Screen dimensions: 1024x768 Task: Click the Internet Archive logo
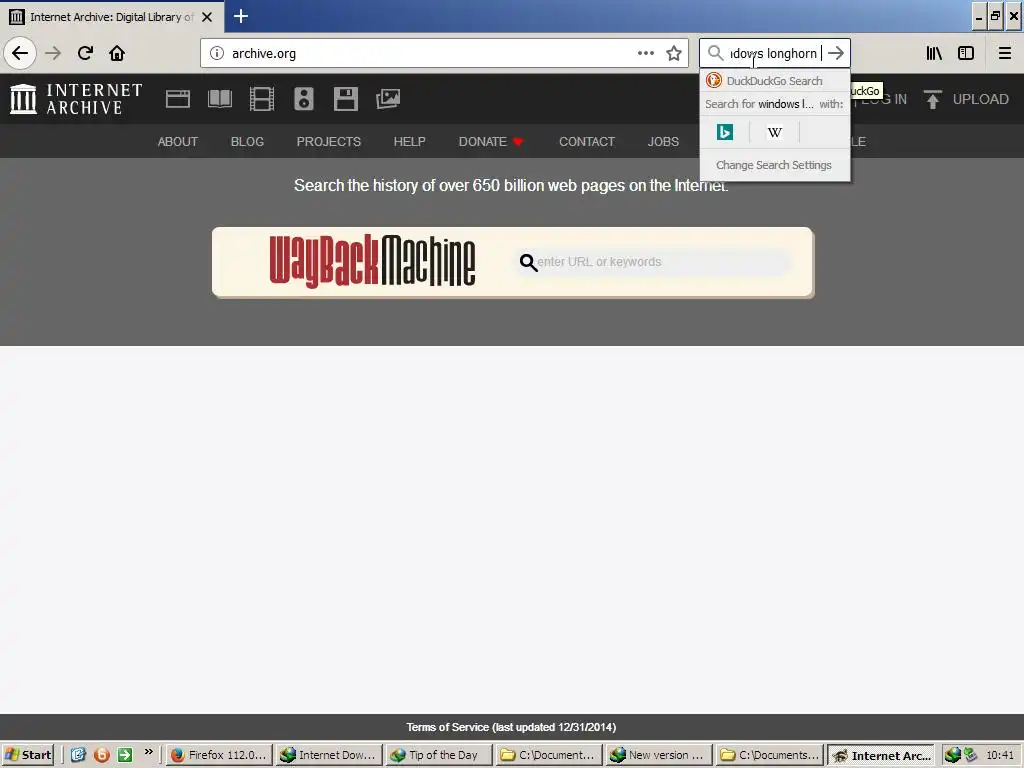point(76,99)
